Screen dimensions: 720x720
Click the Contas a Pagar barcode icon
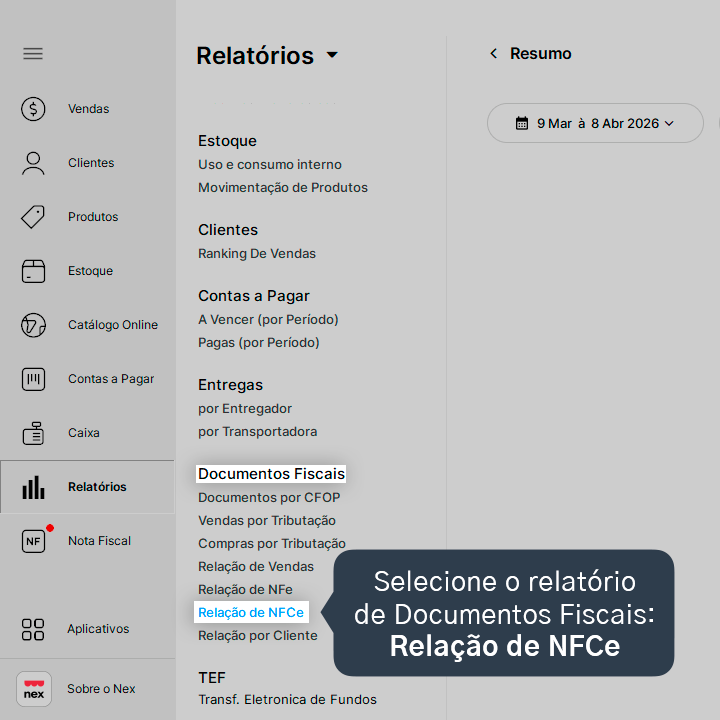(33, 379)
